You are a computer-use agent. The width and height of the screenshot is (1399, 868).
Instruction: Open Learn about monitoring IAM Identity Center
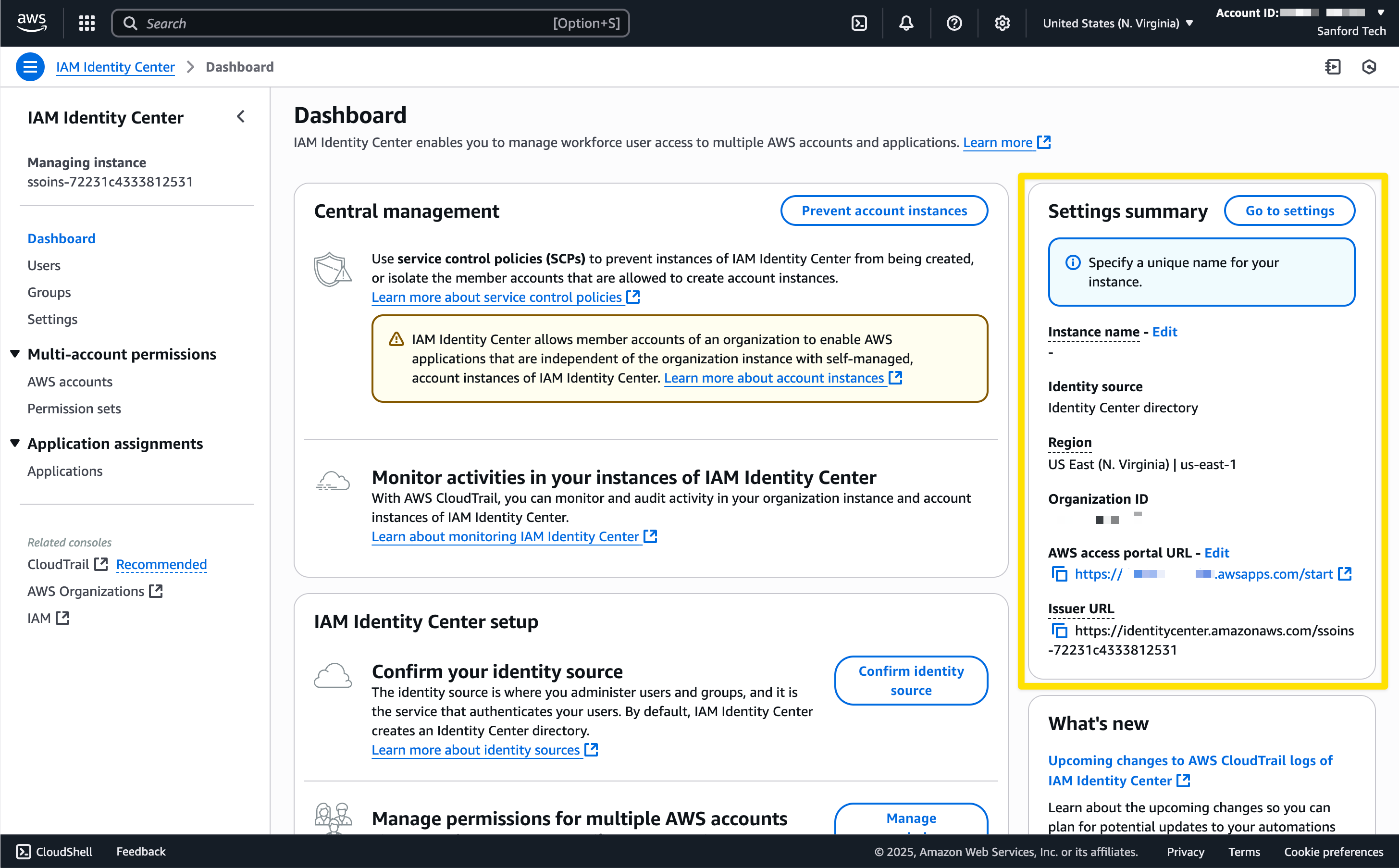[514, 536]
